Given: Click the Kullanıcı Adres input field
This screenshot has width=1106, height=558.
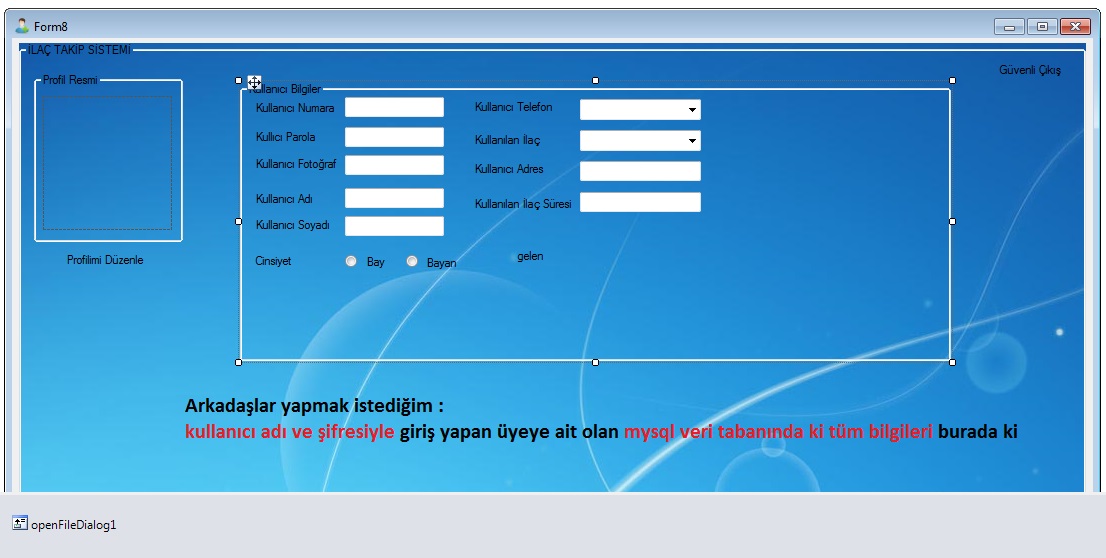Looking at the screenshot, I should click(640, 171).
